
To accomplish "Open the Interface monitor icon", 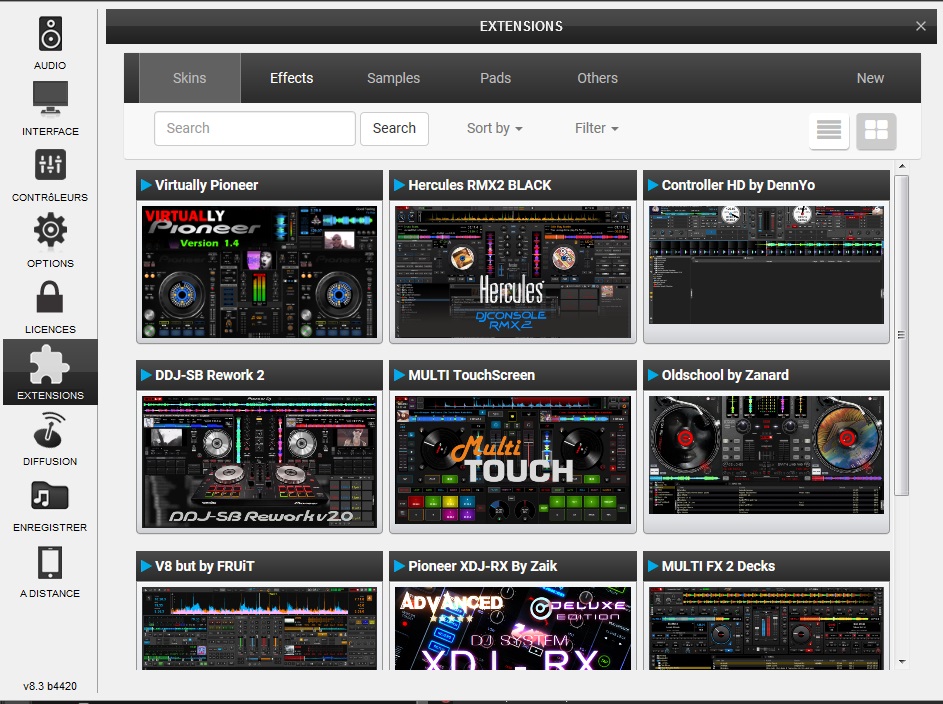I will (x=50, y=99).
